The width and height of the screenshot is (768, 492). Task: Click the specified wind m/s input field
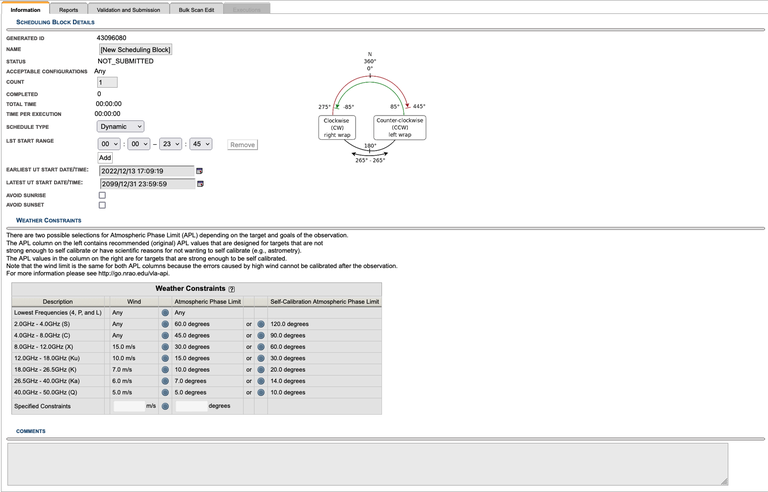pyautogui.click(x=128, y=406)
